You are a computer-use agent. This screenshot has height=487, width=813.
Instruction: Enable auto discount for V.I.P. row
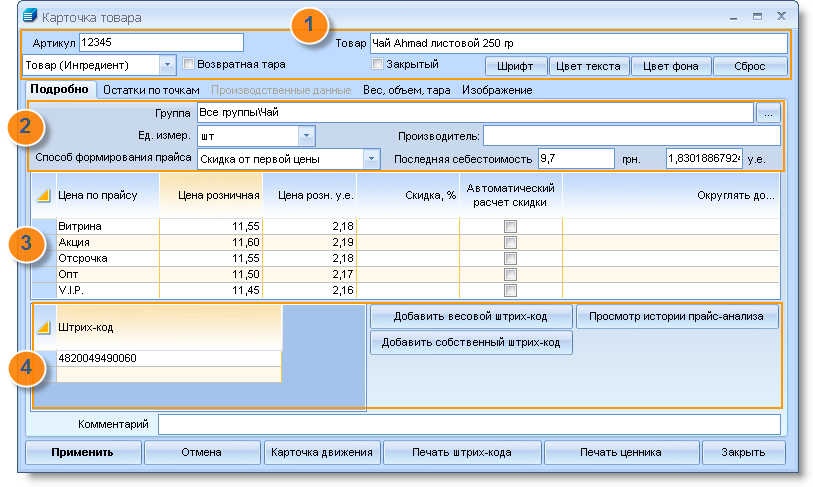tap(510, 290)
